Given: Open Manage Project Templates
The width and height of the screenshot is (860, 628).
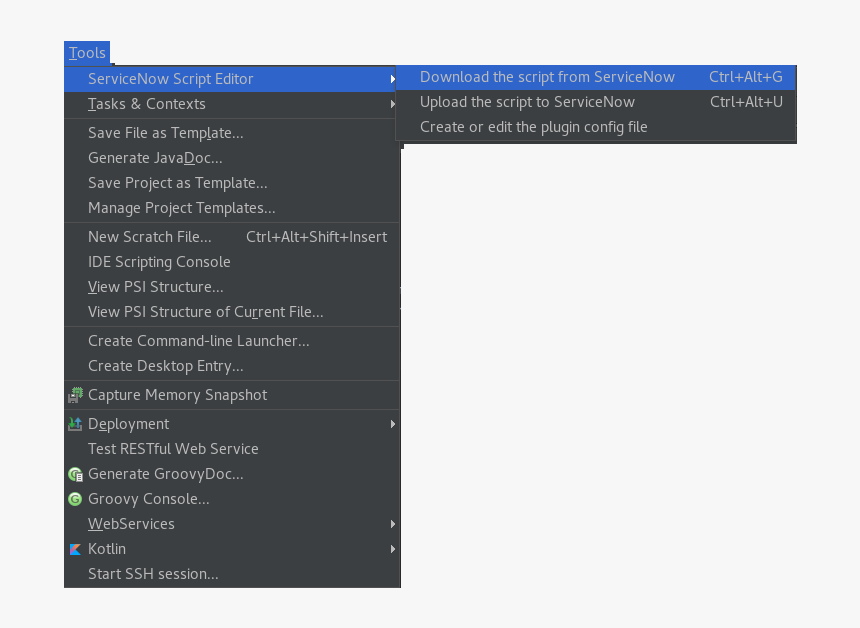Looking at the screenshot, I should [232, 208].
